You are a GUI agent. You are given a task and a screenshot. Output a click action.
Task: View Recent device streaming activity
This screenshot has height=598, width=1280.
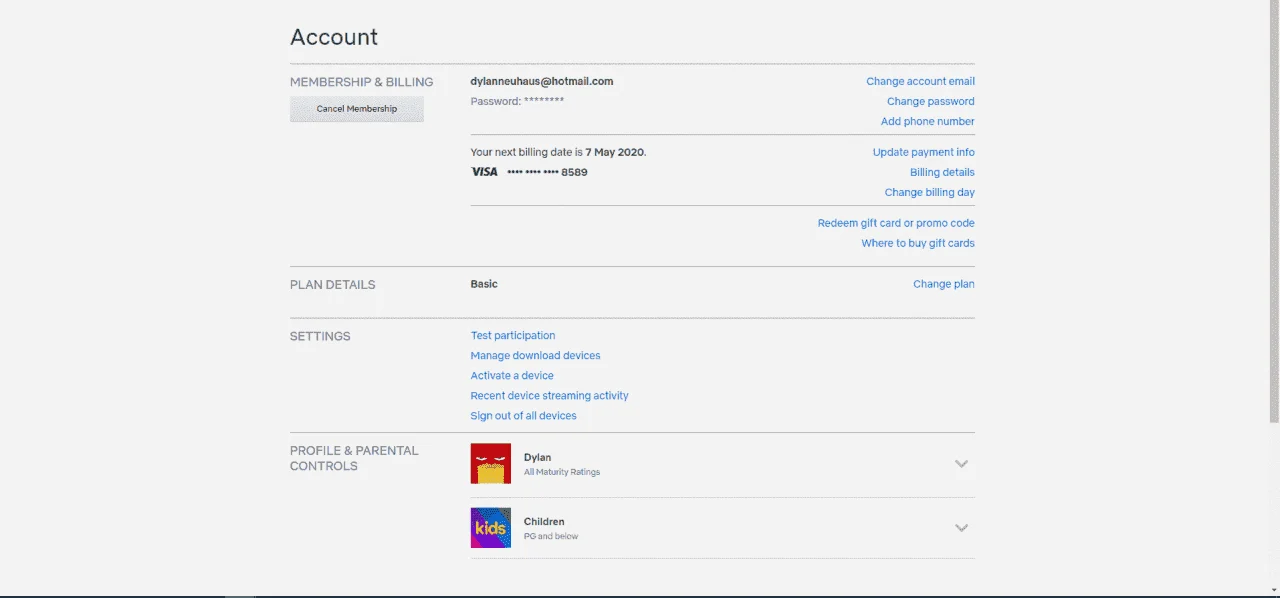tap(549, 396)
